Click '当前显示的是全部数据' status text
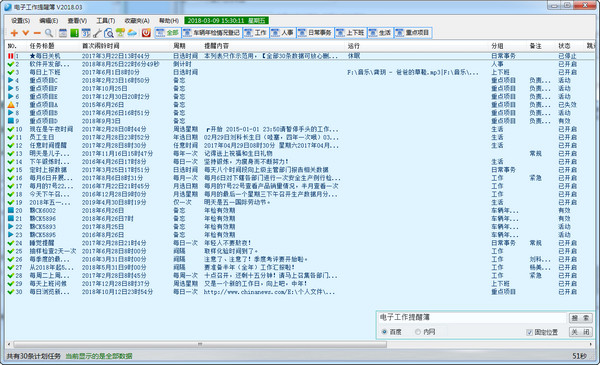The image size is (600, 365). (x=99, y=356)
